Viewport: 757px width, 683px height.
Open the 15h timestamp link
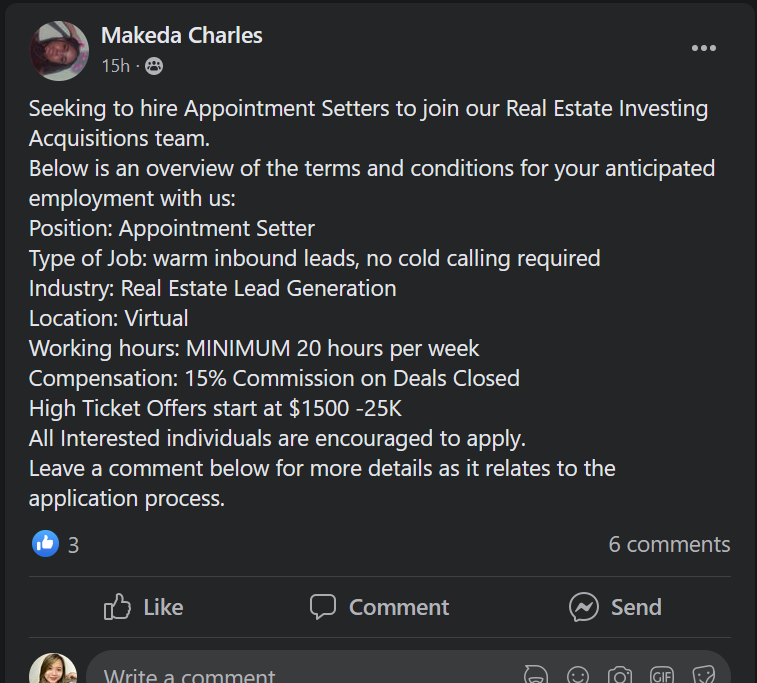(115, 66)
